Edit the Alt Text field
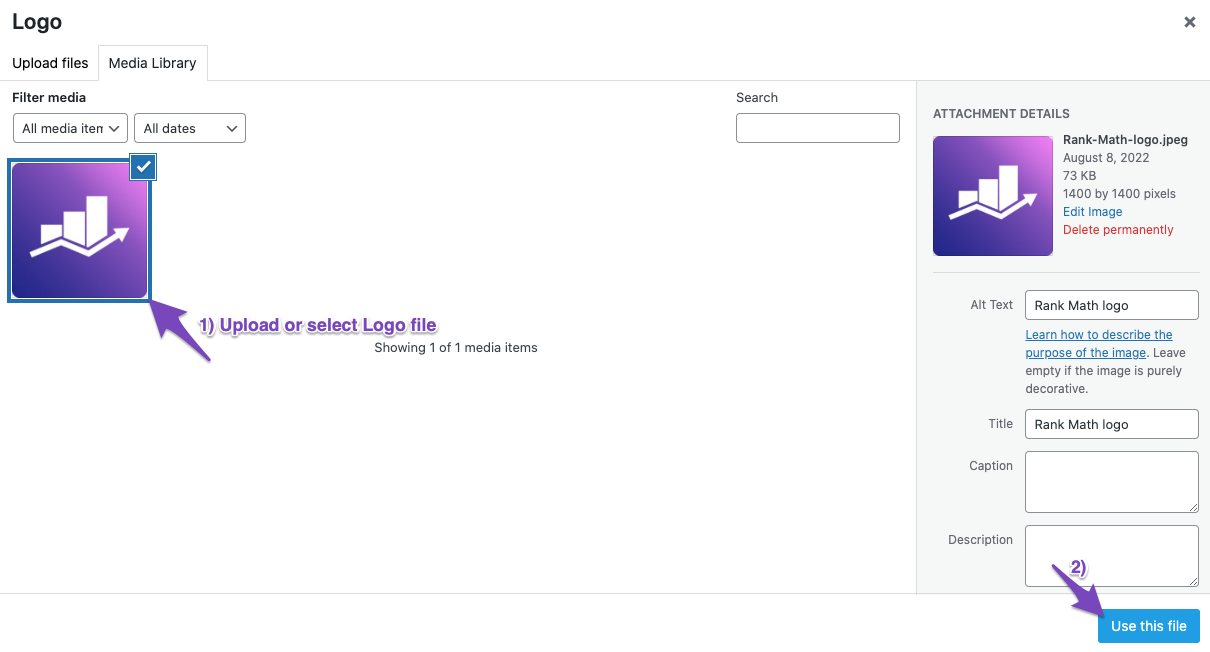Image resolution: width=1210 pixels, height=652 pixels. click(x=1112, y=305)
